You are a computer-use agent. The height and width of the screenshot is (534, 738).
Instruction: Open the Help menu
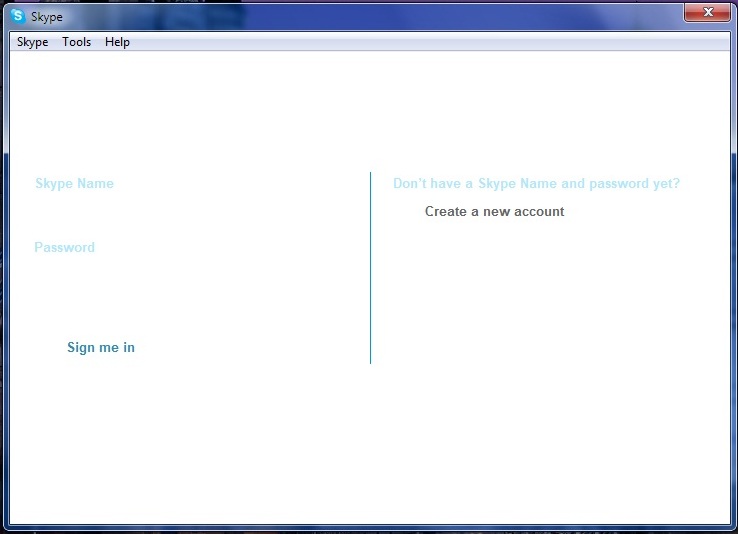117,42
